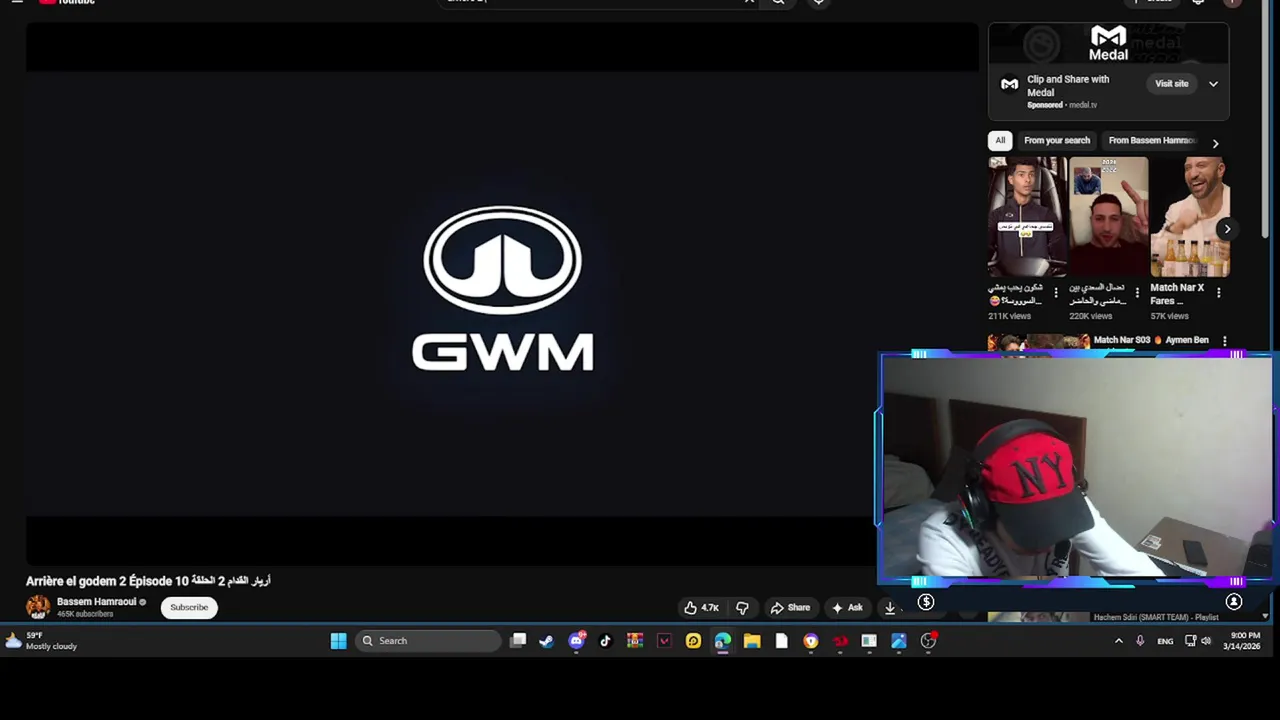Screen dimensions: 1280x720
Task: Expand the Medal ad chevron
Action: coord(1213,84)
